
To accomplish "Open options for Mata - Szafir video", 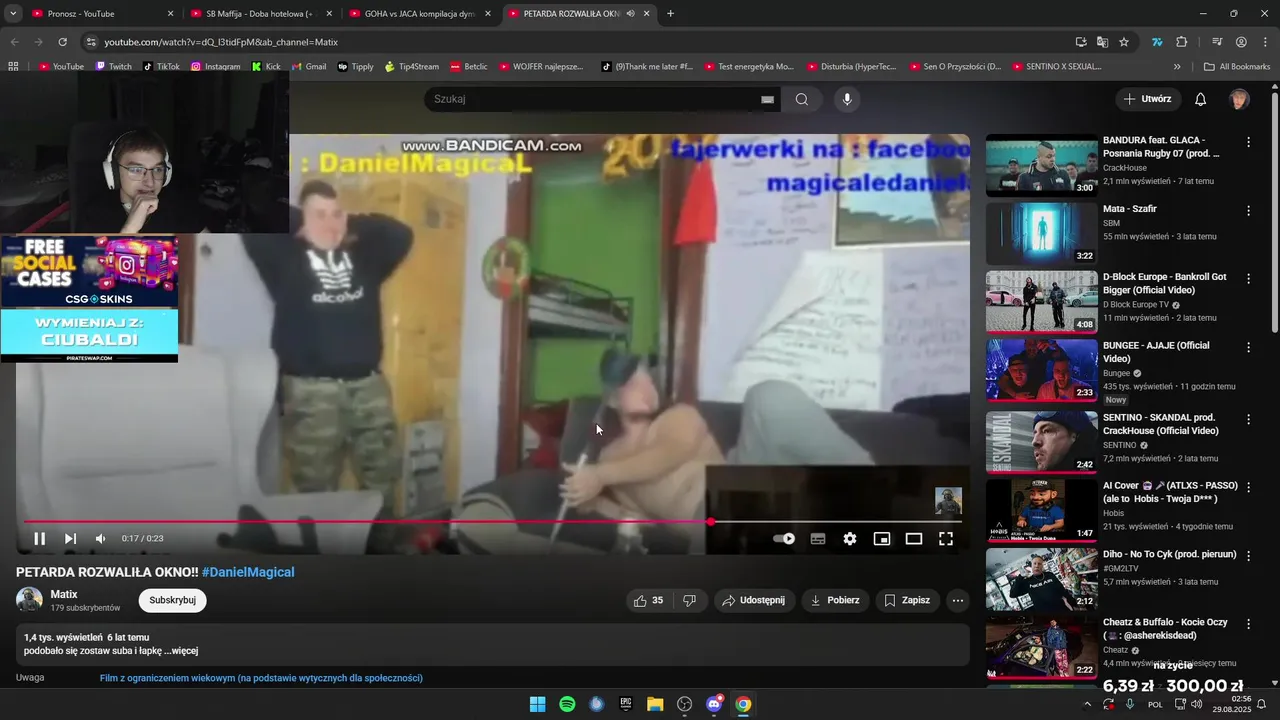I will click(x=1248, y=210).
